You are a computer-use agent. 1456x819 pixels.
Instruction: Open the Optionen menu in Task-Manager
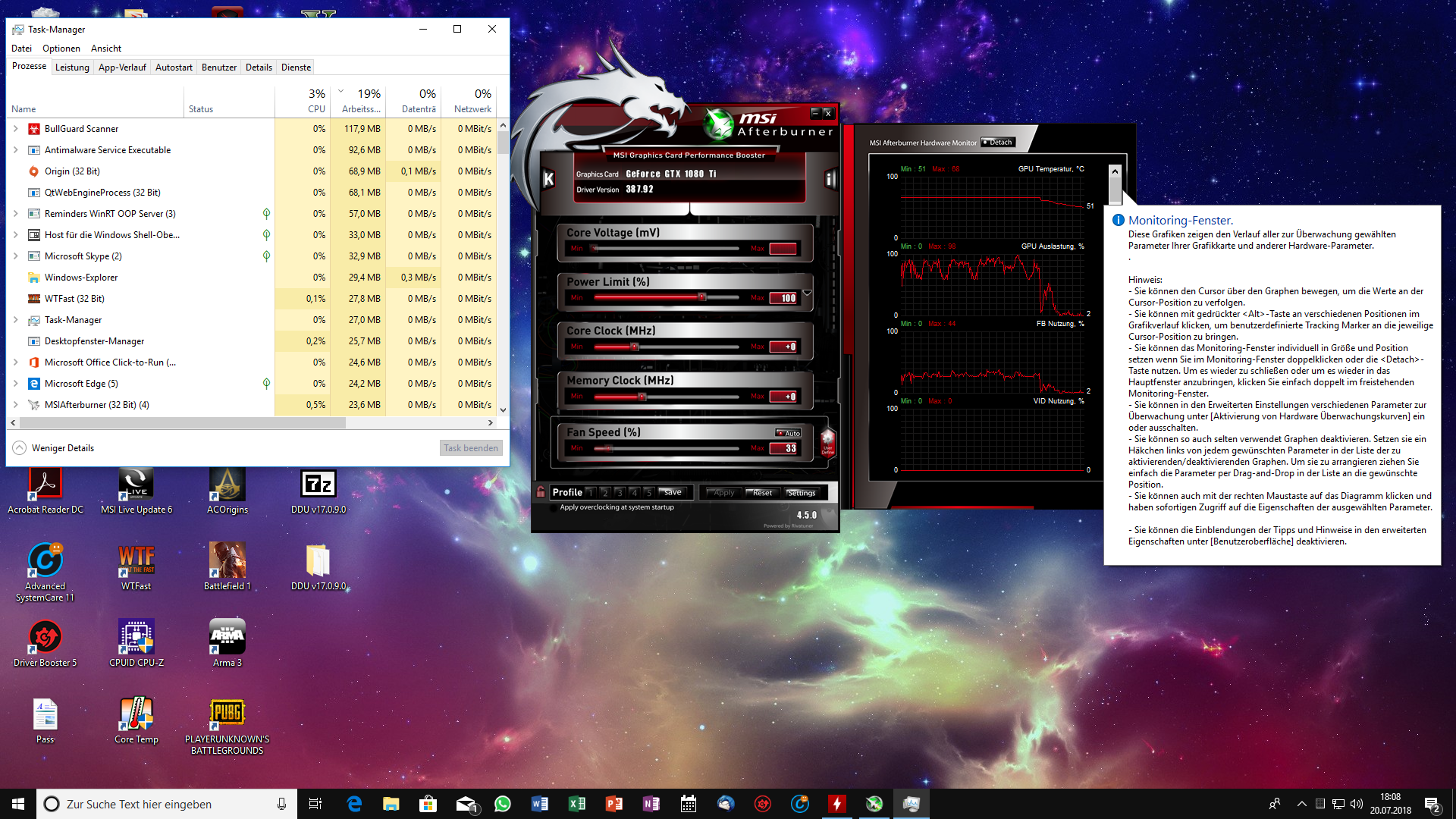[61, 49]
